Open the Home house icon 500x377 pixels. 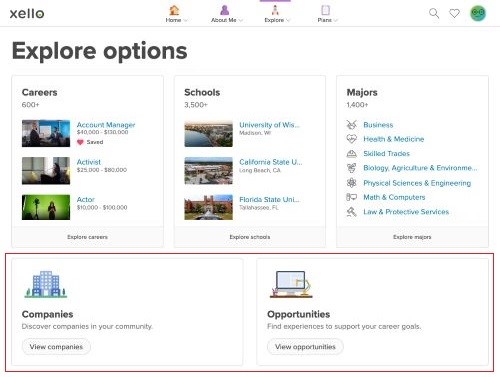pos(174,10)
